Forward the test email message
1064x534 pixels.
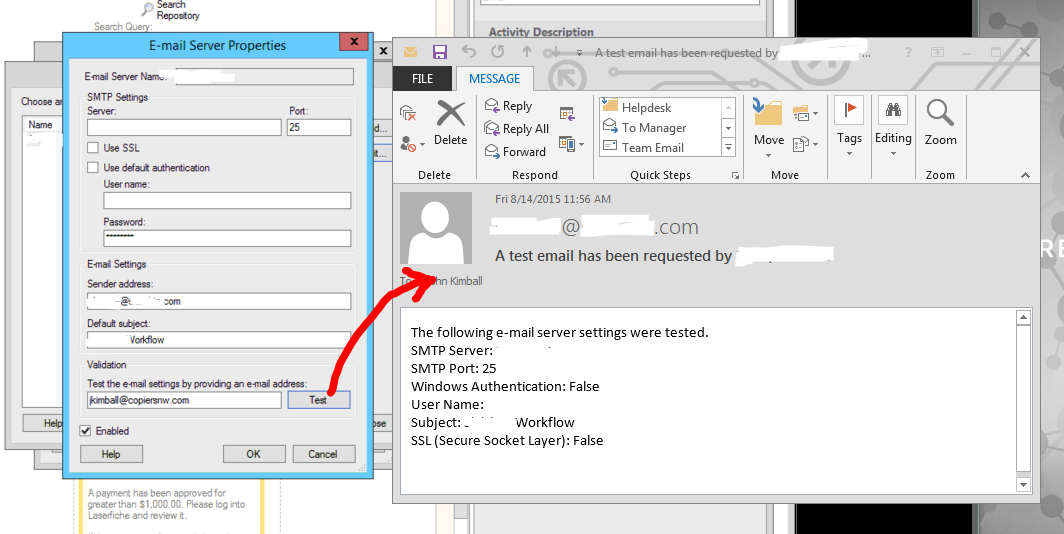click(515, 152)
